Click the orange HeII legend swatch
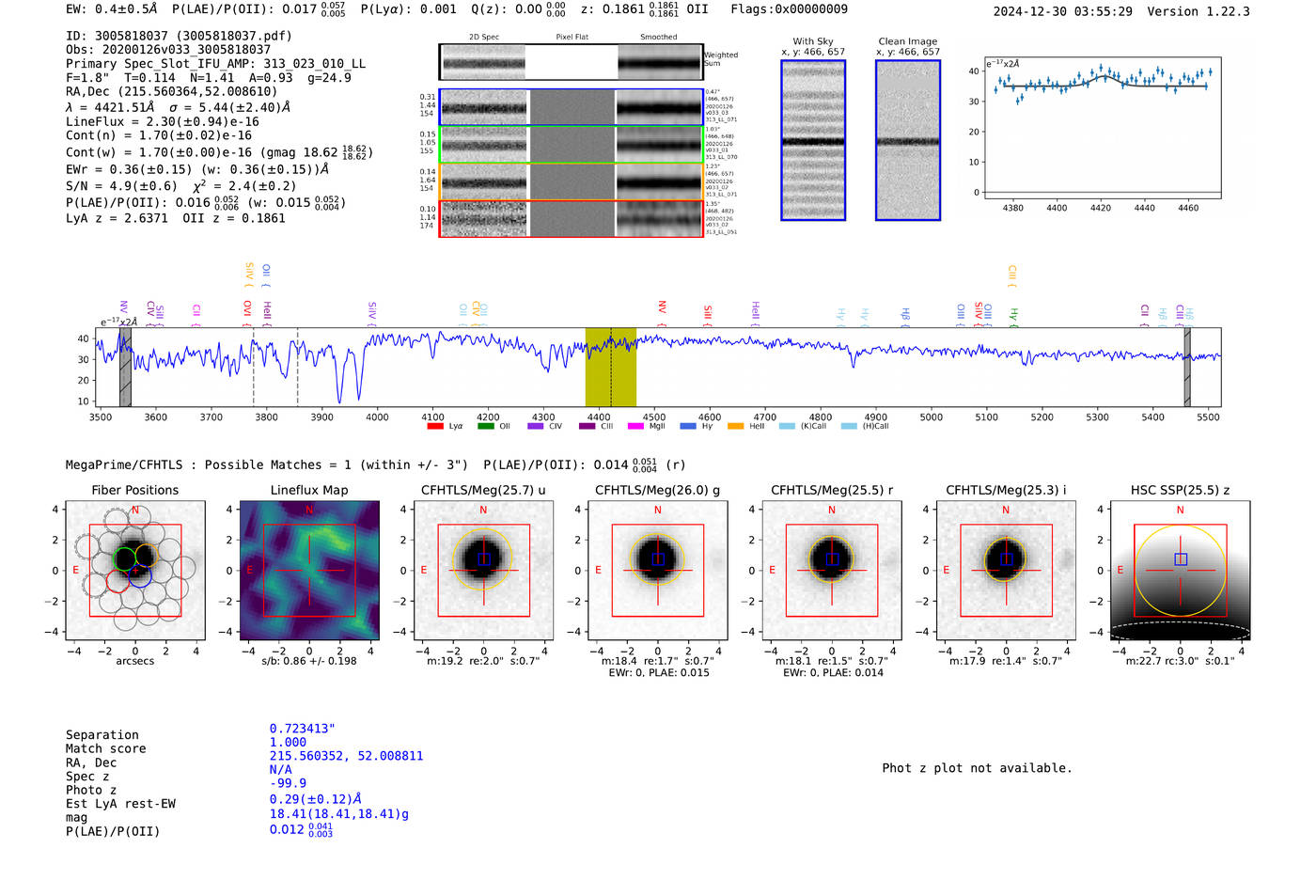 click(x=735, y=426)
